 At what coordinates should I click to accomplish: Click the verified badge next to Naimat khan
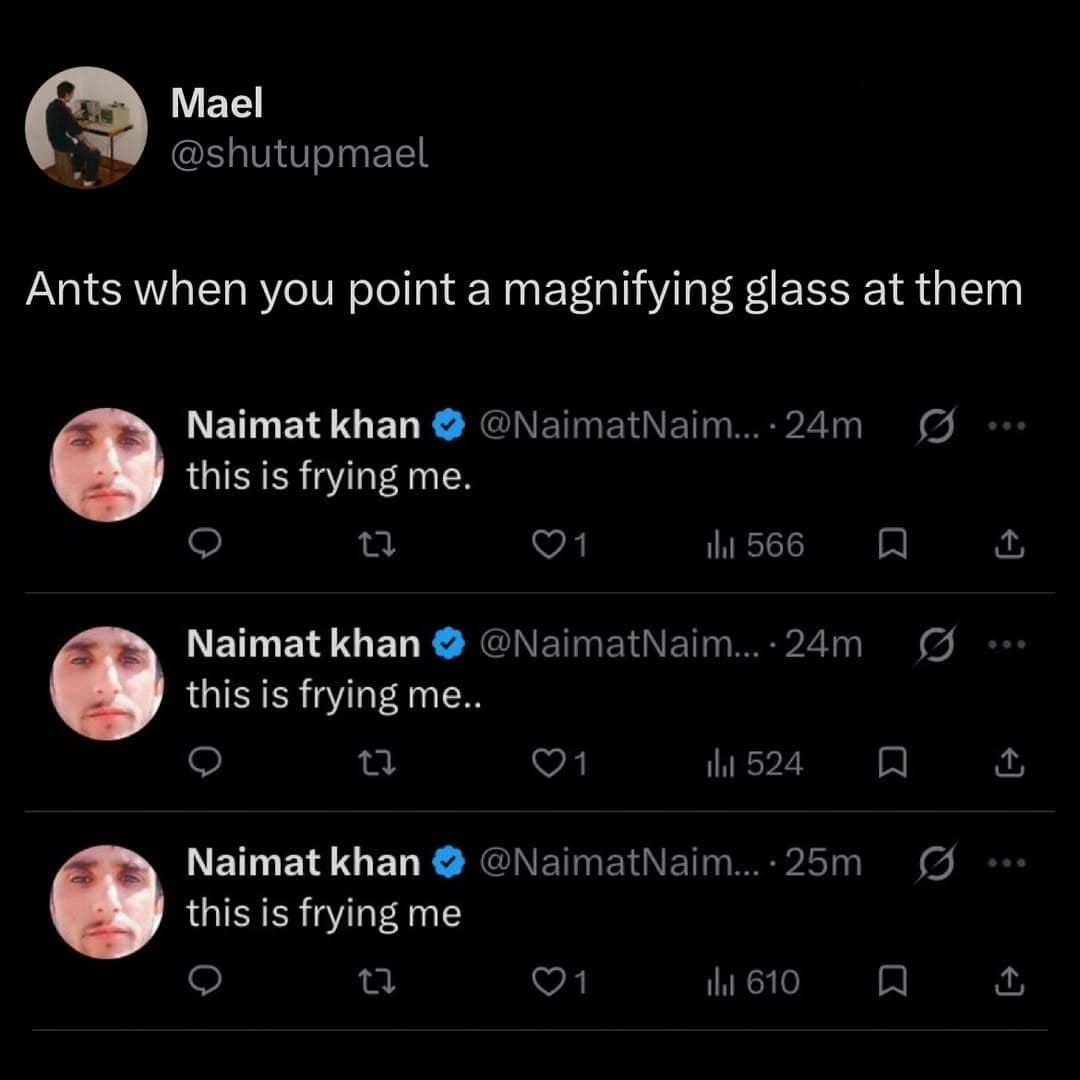pos(448,424)
